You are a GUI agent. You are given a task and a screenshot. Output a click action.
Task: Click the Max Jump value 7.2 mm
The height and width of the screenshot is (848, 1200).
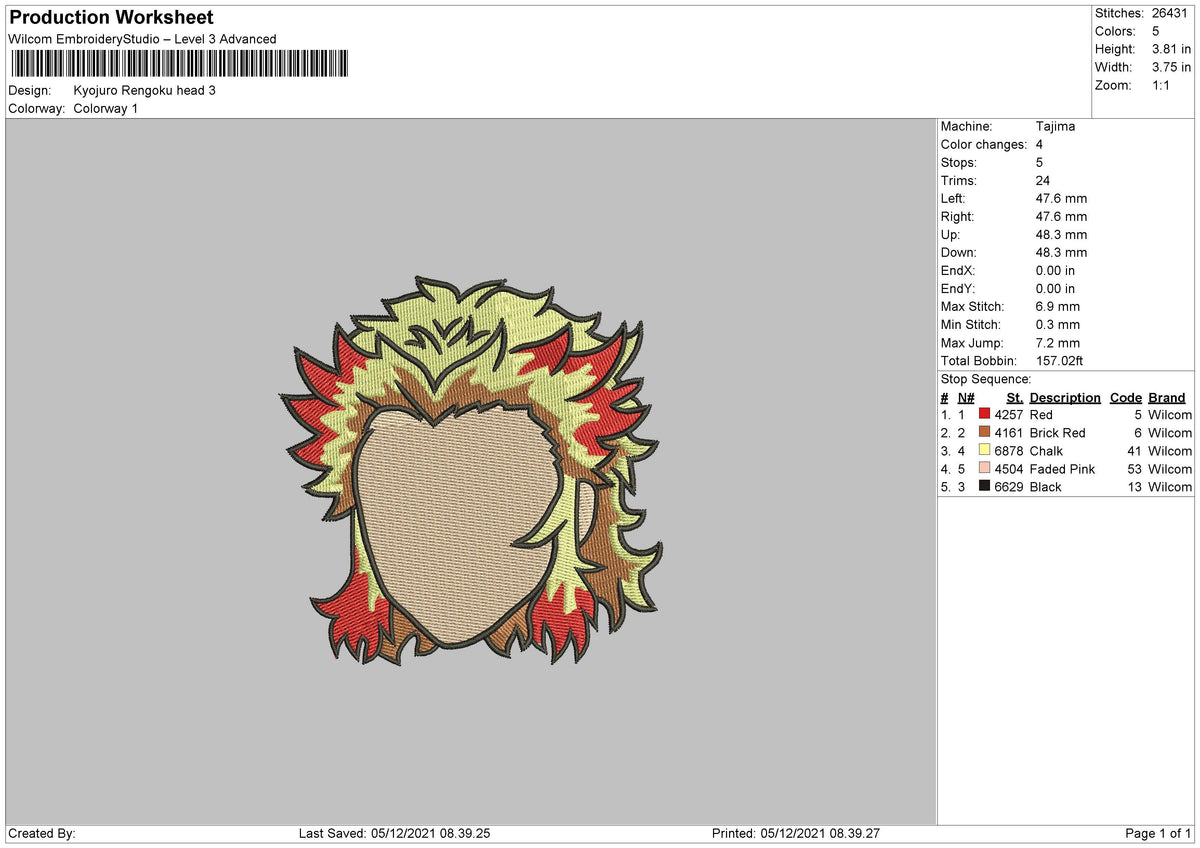[x=1059, y=342]
